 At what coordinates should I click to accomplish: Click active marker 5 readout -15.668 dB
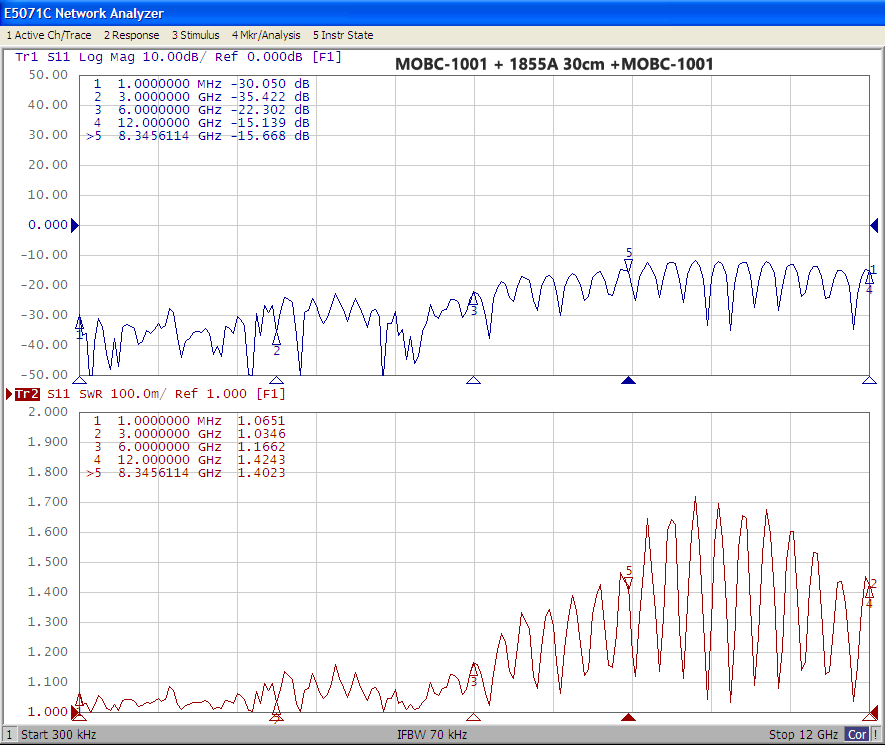point(270,136)
